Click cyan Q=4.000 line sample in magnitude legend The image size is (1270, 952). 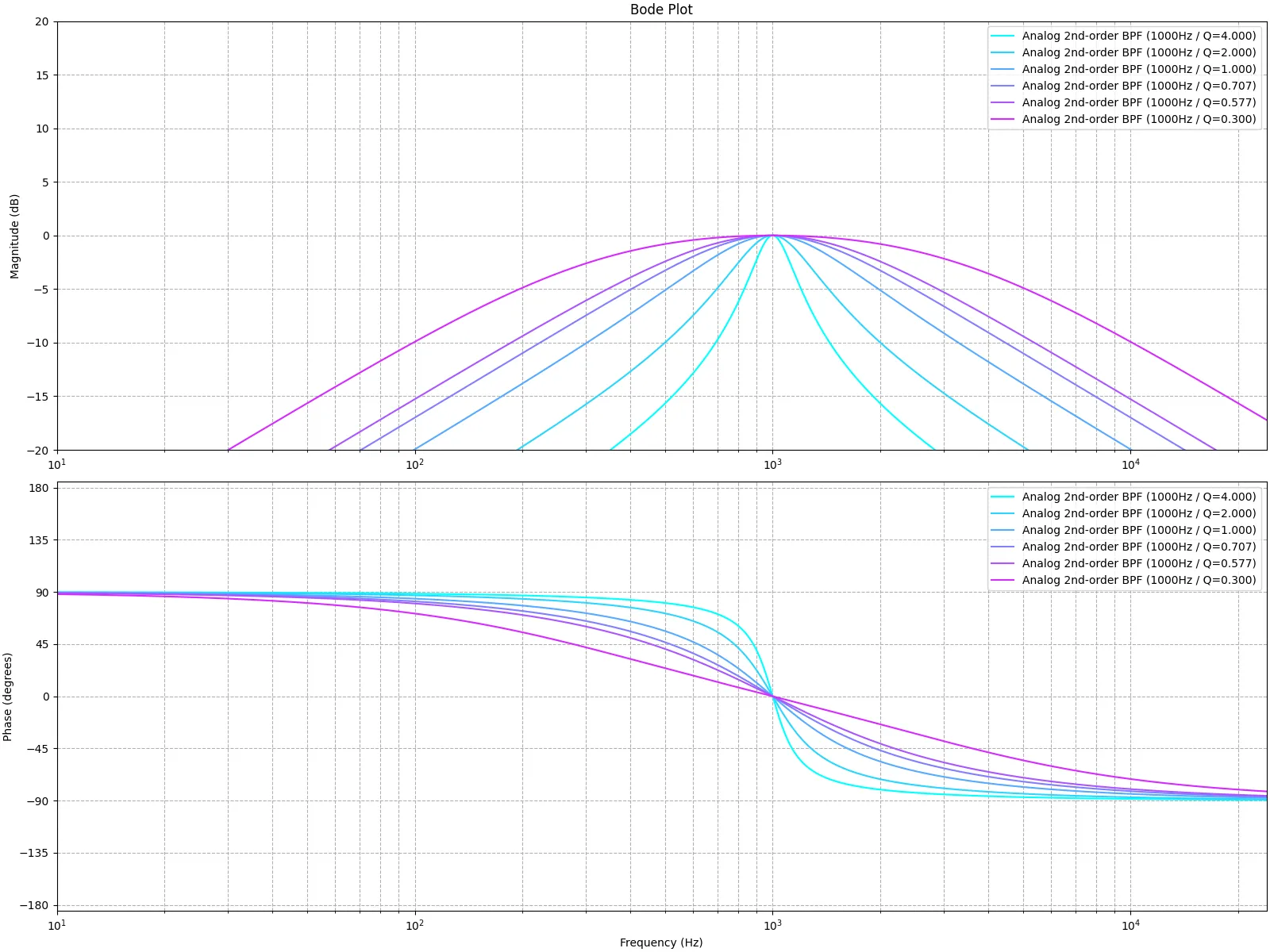[1003, 36]
